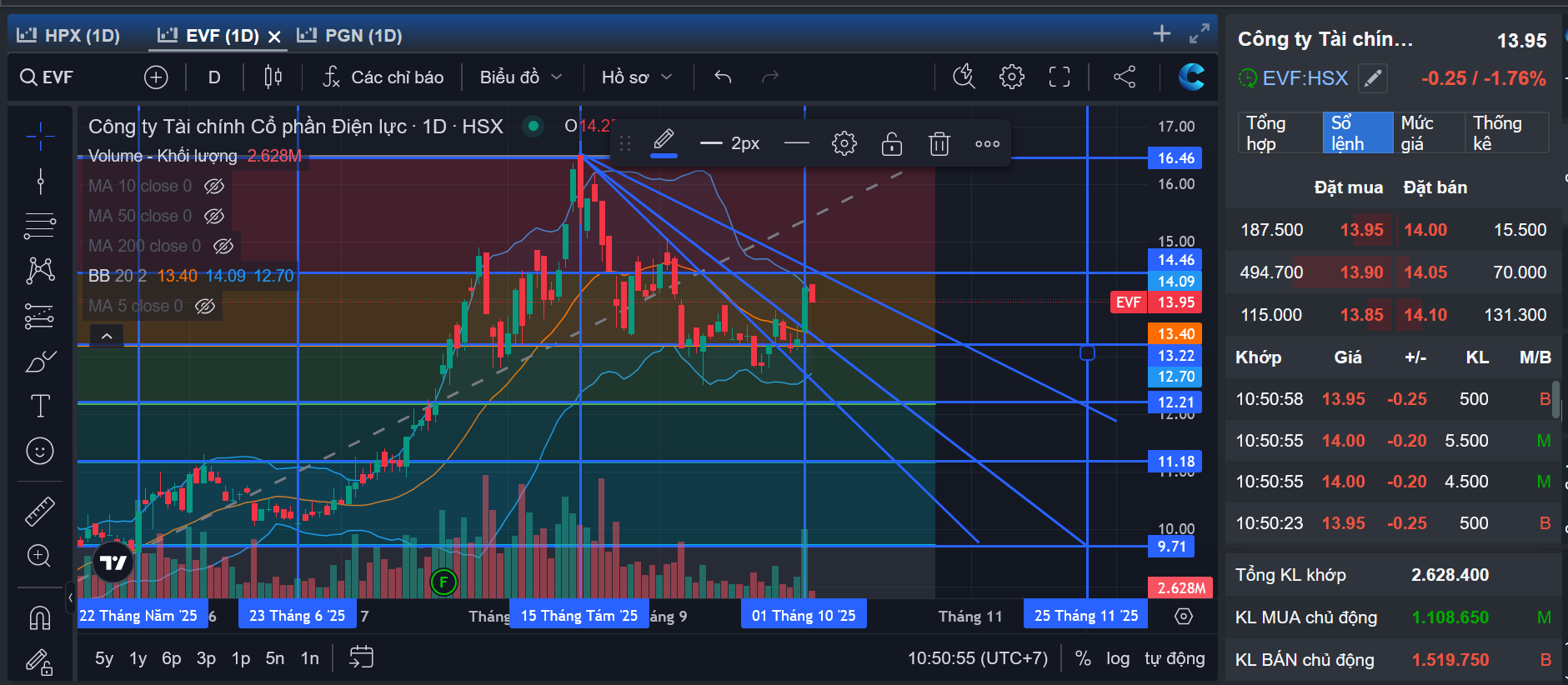This screenshot has height=685, width=1568.
Task: Open quick search lightning icon
Action: [x=964, y=77]
